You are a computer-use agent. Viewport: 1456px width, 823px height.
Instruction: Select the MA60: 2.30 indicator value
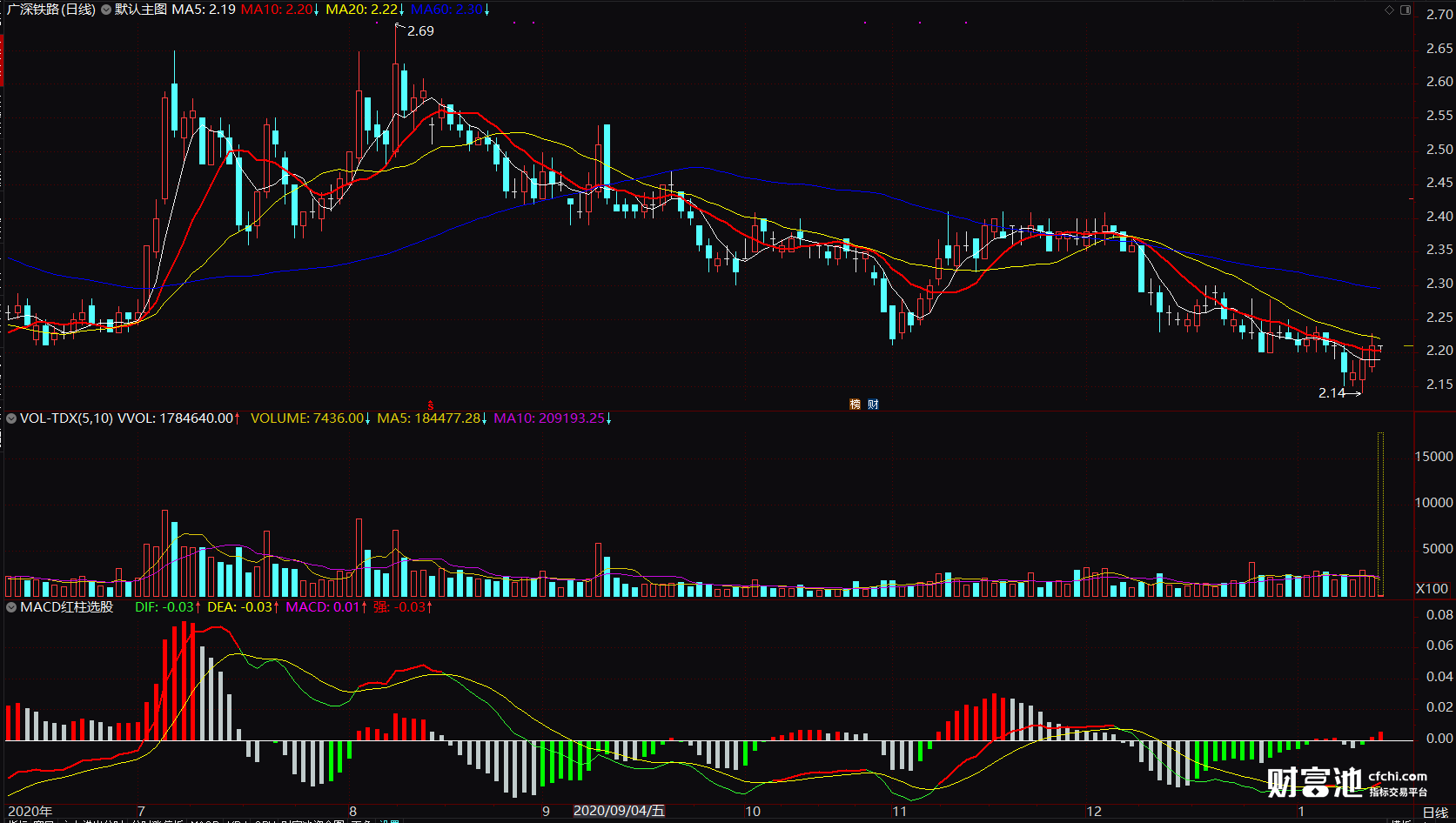click(447, 10)
